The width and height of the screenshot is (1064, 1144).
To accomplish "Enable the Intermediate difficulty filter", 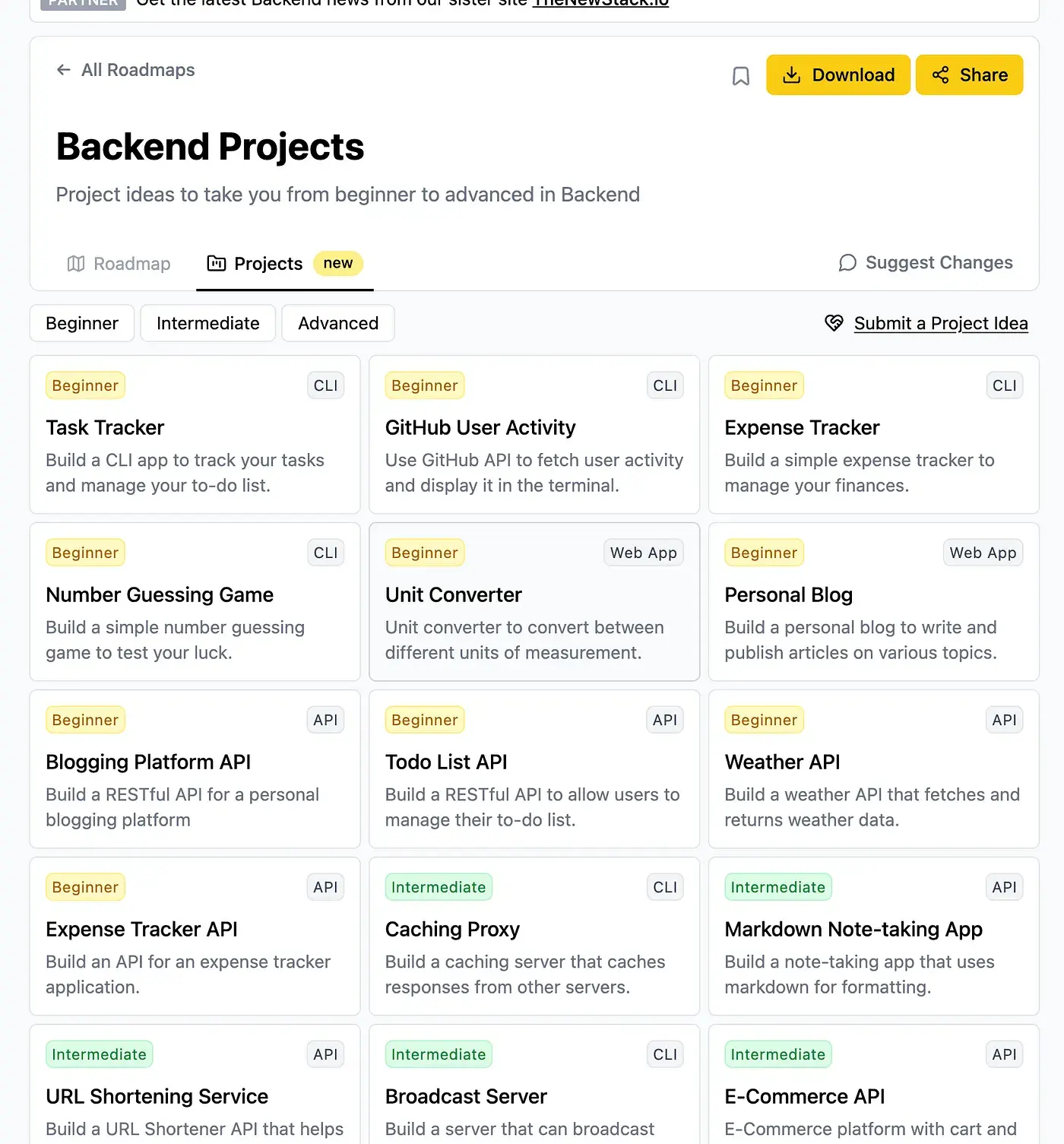I will pos(207,323).
